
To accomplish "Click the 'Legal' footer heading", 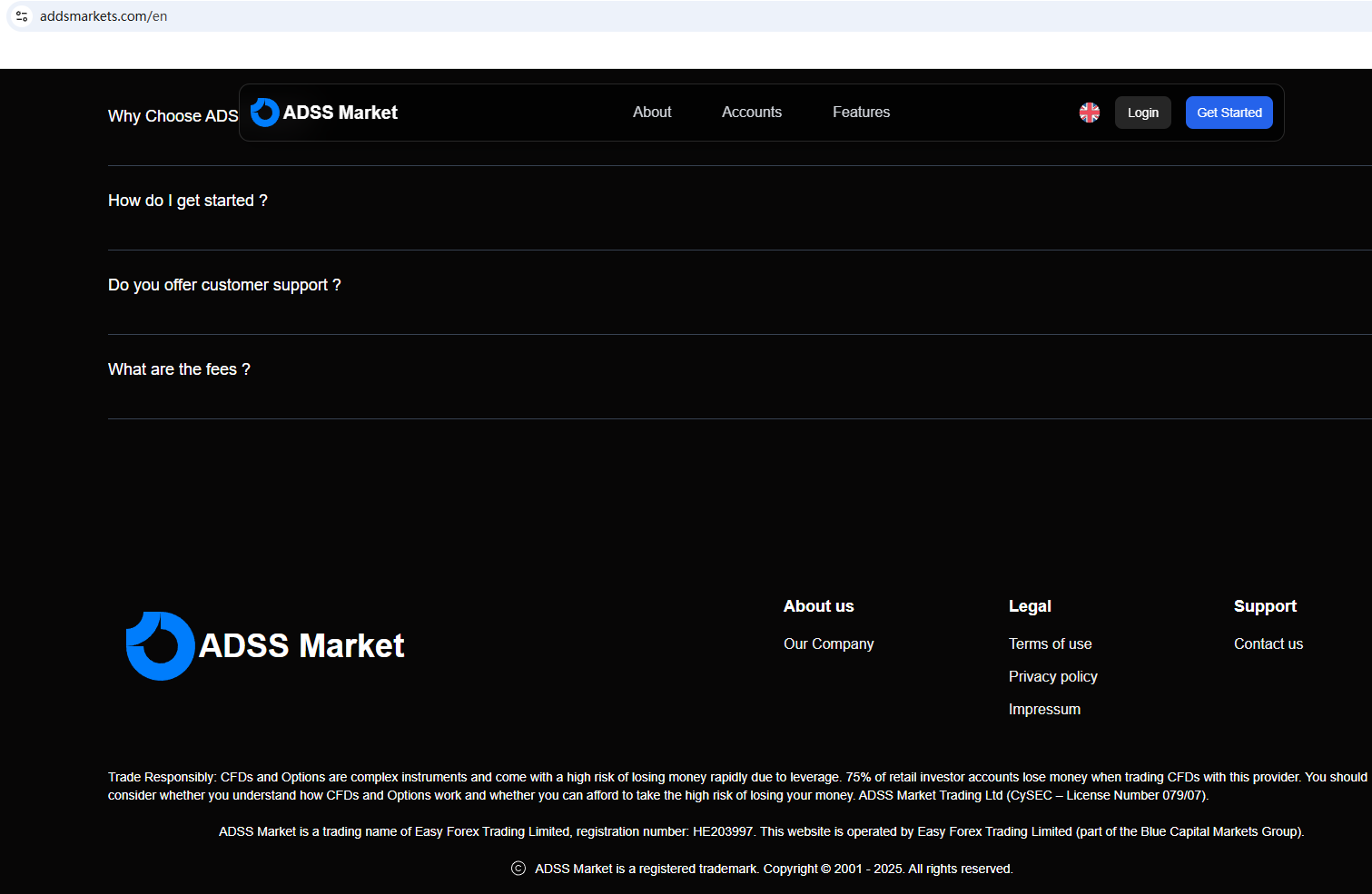I will 1030,606.
